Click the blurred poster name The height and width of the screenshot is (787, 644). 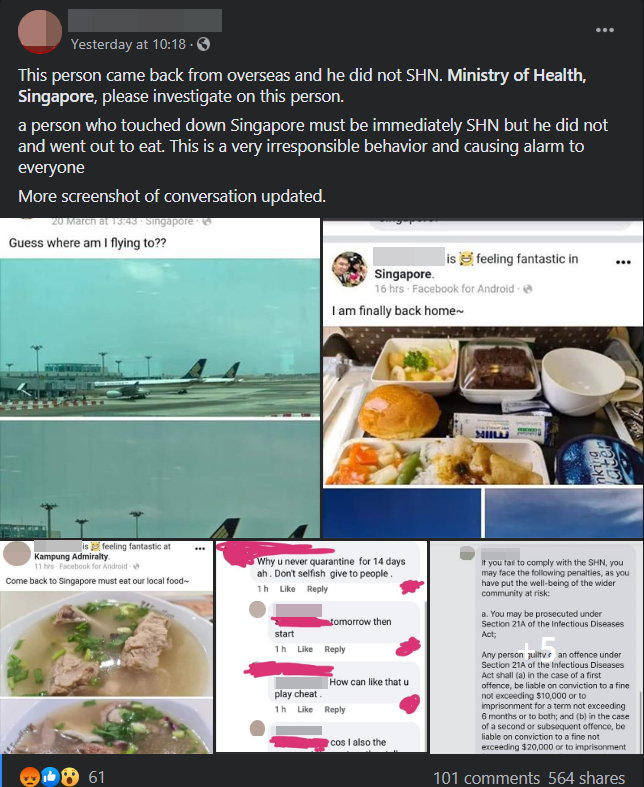pos(145,21)
